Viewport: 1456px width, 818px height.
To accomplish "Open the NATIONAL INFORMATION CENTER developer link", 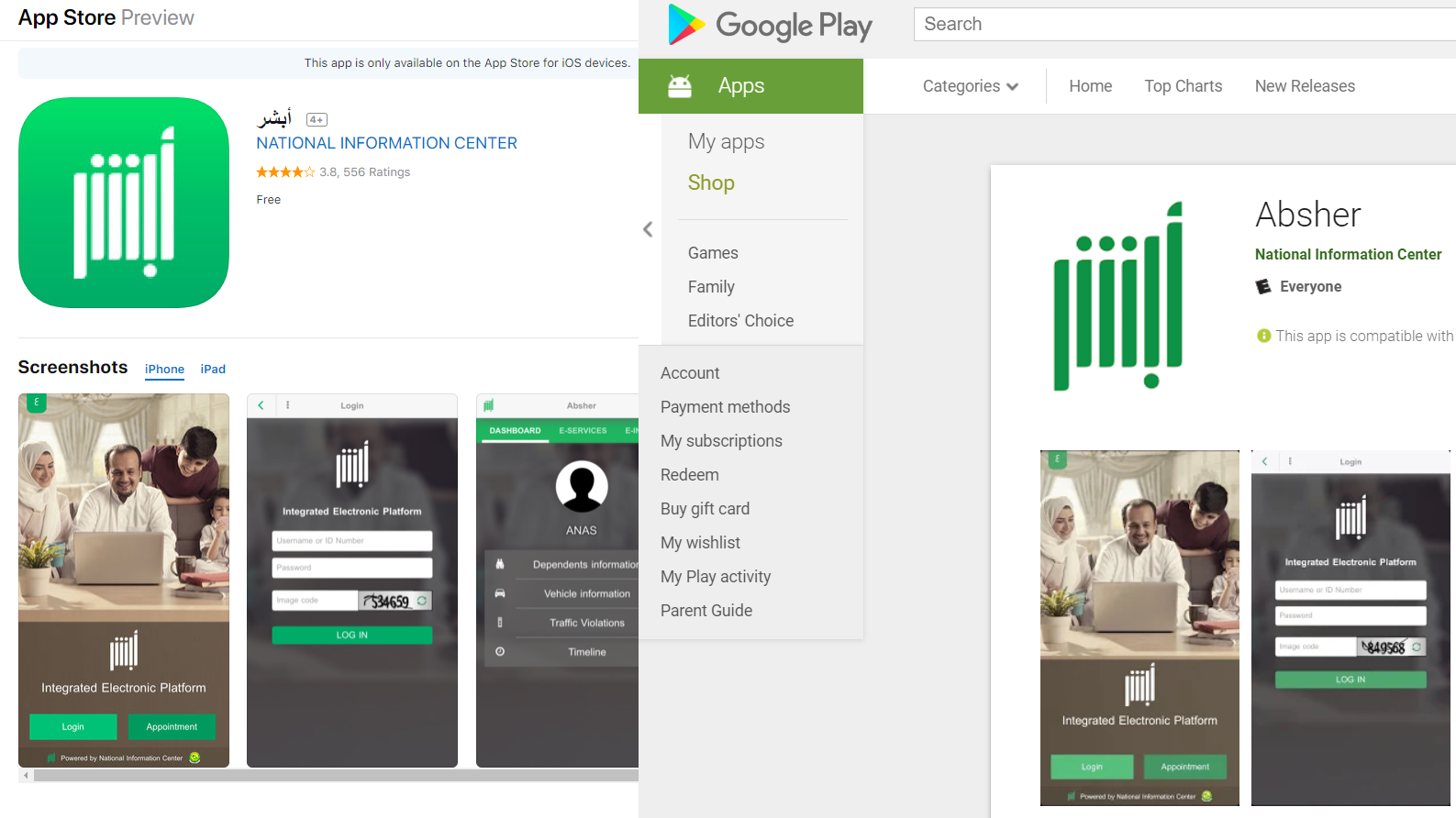I will tap(386, 143).
